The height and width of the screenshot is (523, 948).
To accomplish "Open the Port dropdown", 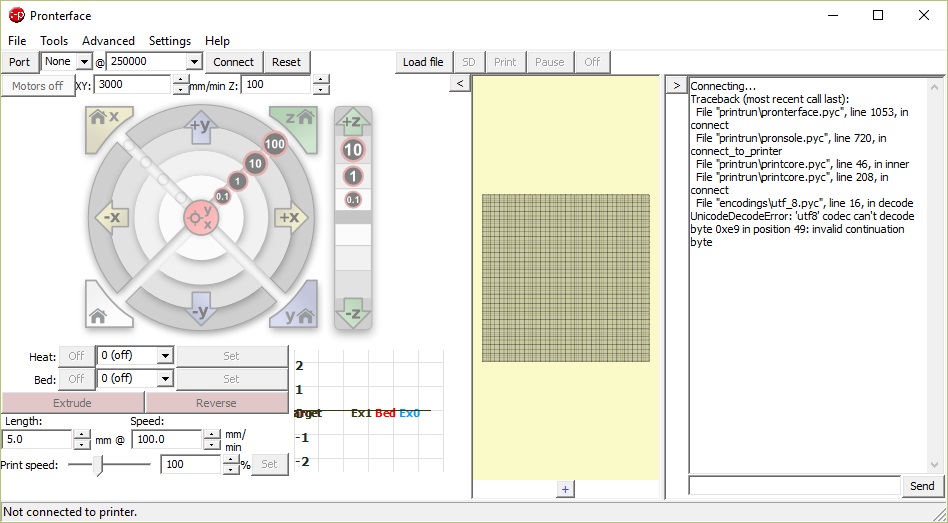I will pos(84,62).
